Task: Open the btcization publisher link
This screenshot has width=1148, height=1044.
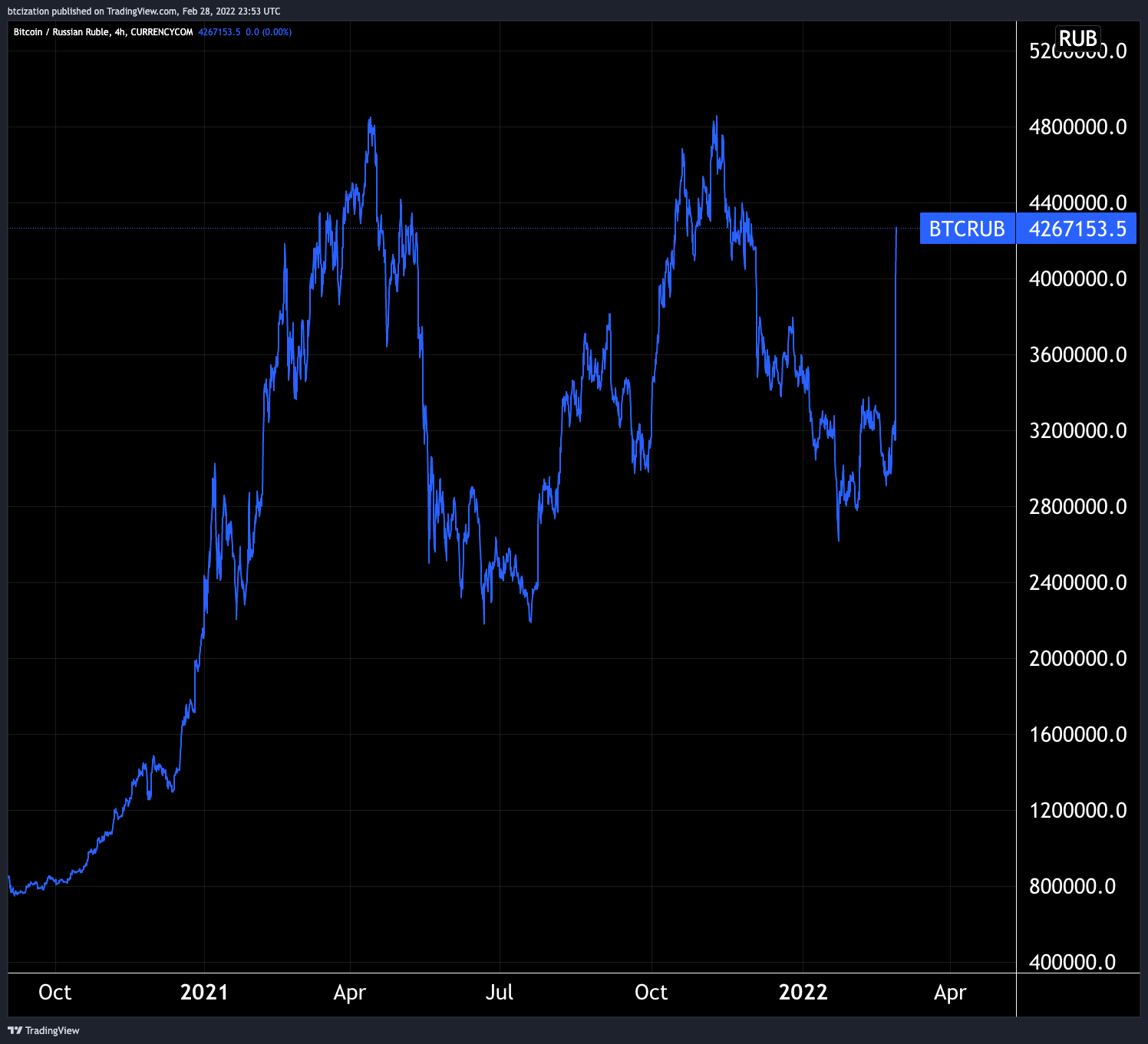Action: (x=26, y=11)
